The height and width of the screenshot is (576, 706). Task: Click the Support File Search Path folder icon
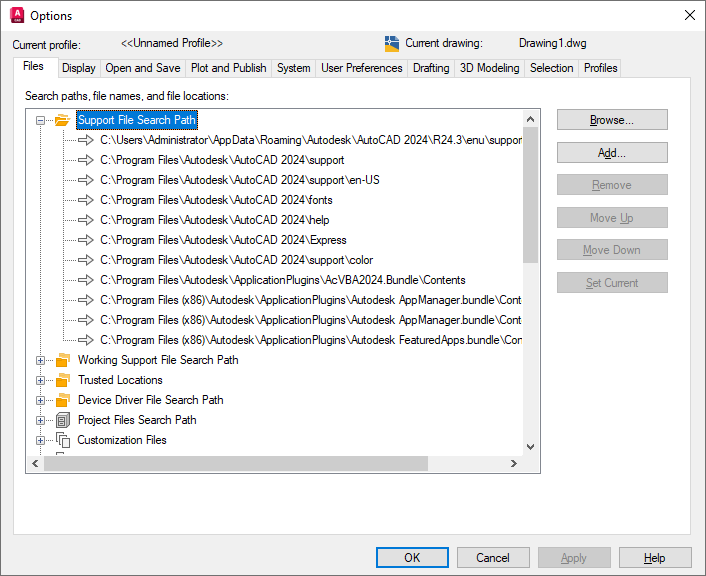click(63, 120)
